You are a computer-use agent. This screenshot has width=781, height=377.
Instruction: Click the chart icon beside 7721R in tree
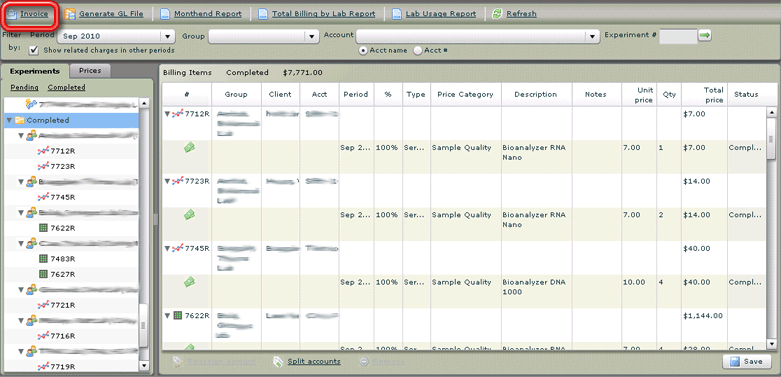click(43, 305)
